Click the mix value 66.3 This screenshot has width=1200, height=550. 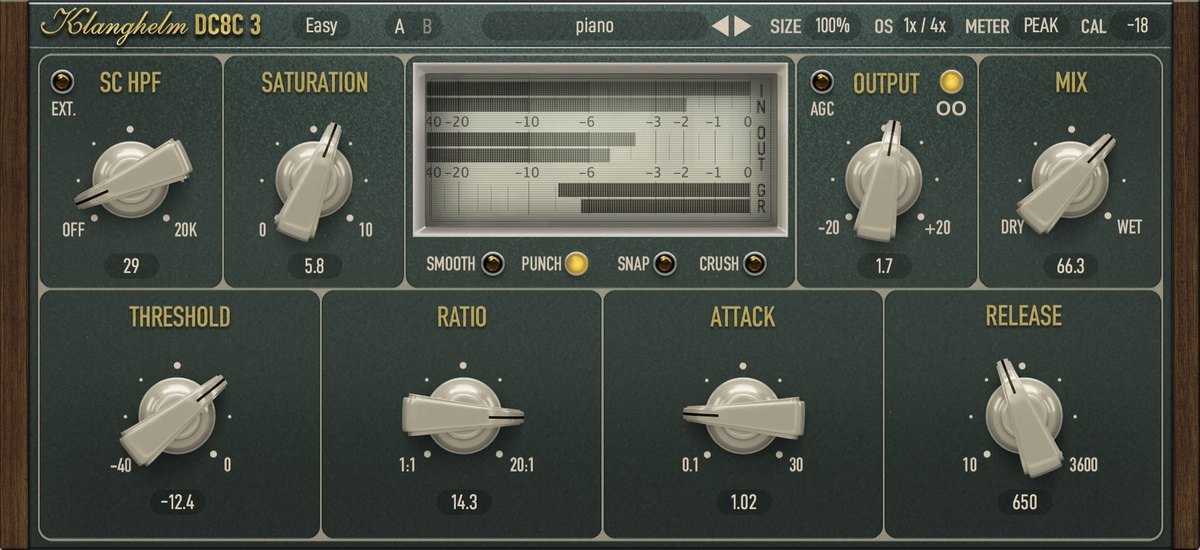tap(1070, 267)
